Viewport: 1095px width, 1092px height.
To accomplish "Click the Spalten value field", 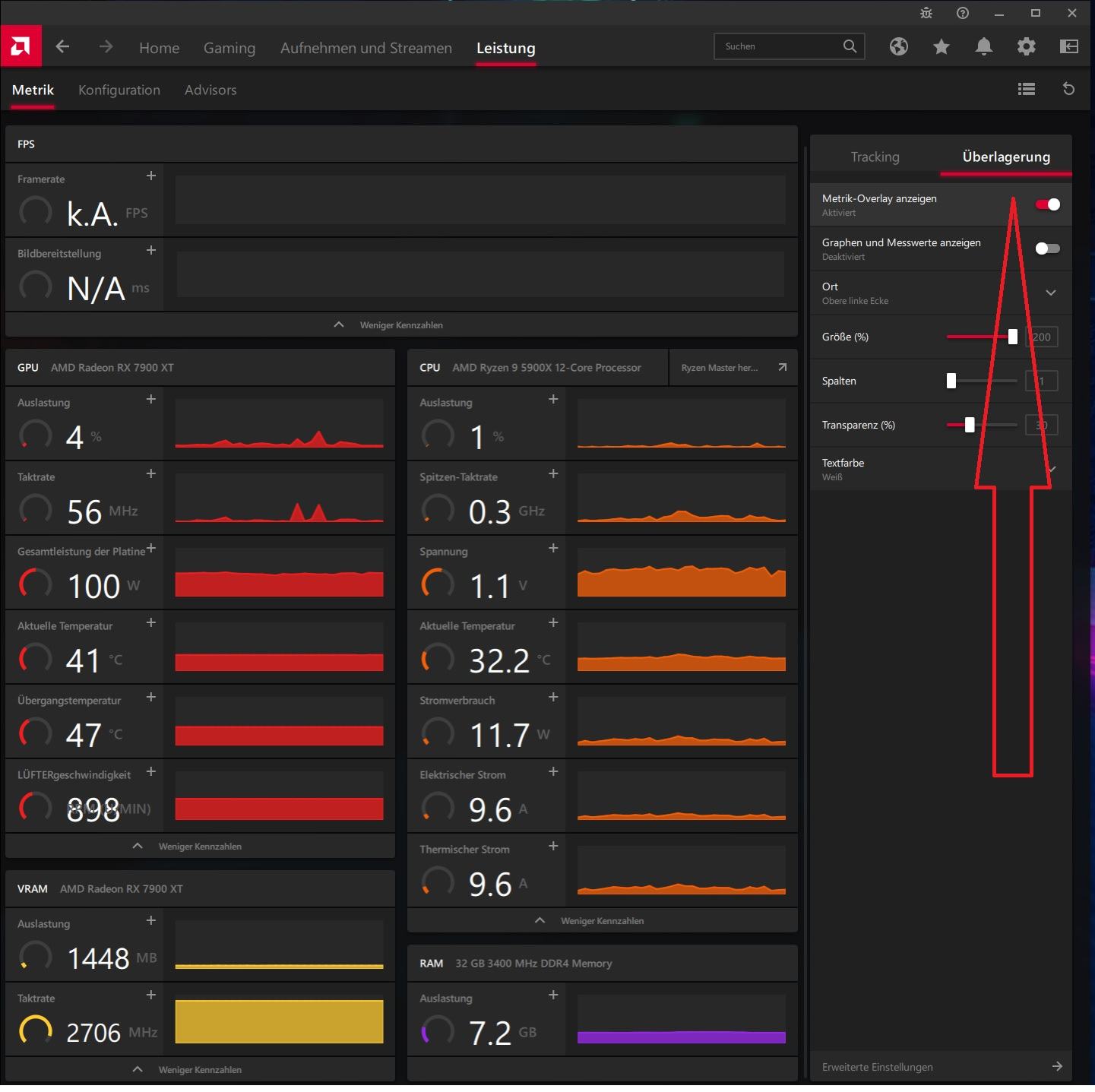I will pyautogui.click(x=1041, y=381).
